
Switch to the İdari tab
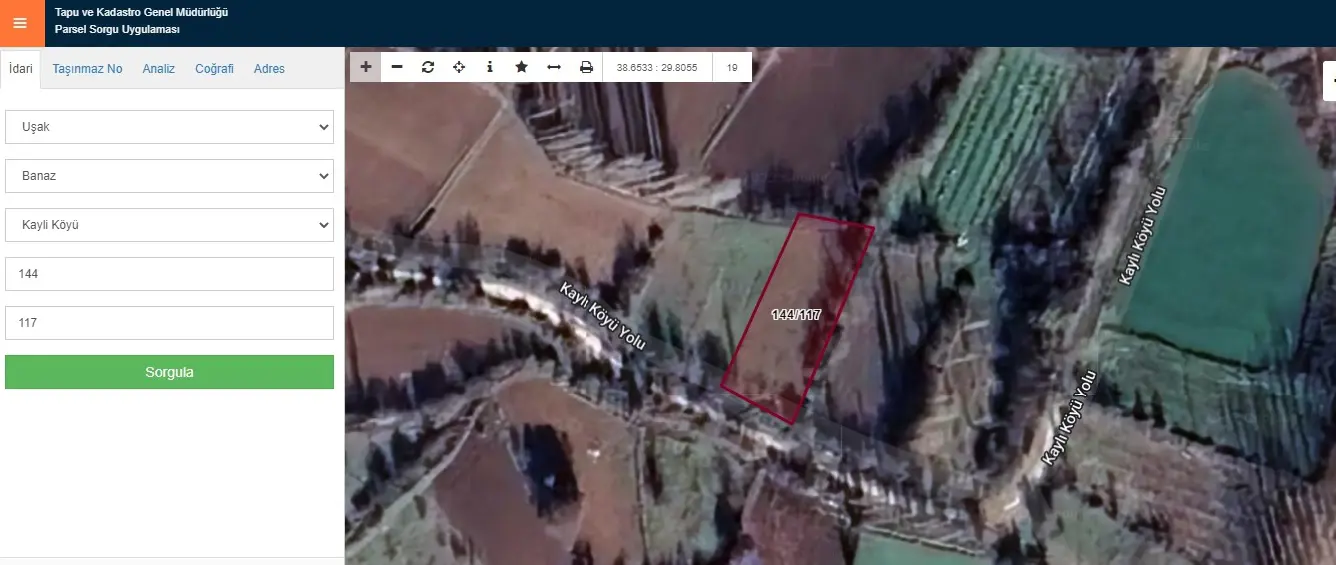(x=21, y=69)
